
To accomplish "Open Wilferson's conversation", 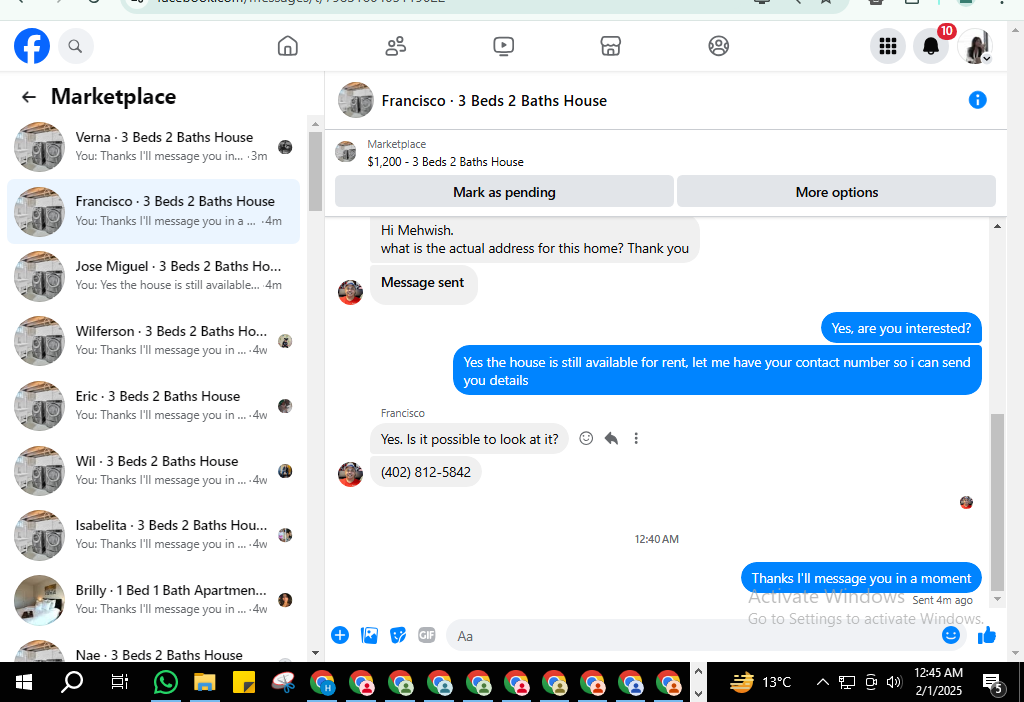I will point(153,341).
